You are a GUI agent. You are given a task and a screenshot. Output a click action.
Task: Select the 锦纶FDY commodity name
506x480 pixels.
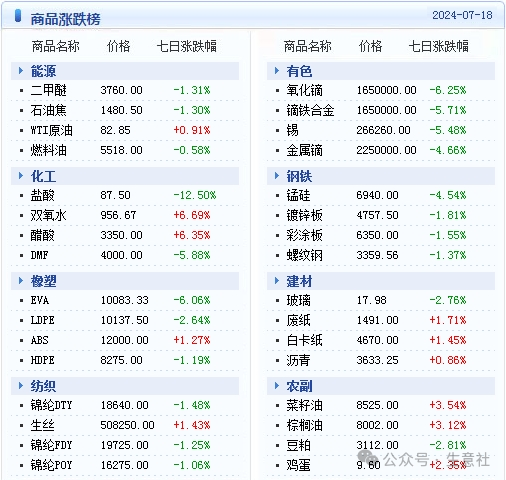(52, 445)
